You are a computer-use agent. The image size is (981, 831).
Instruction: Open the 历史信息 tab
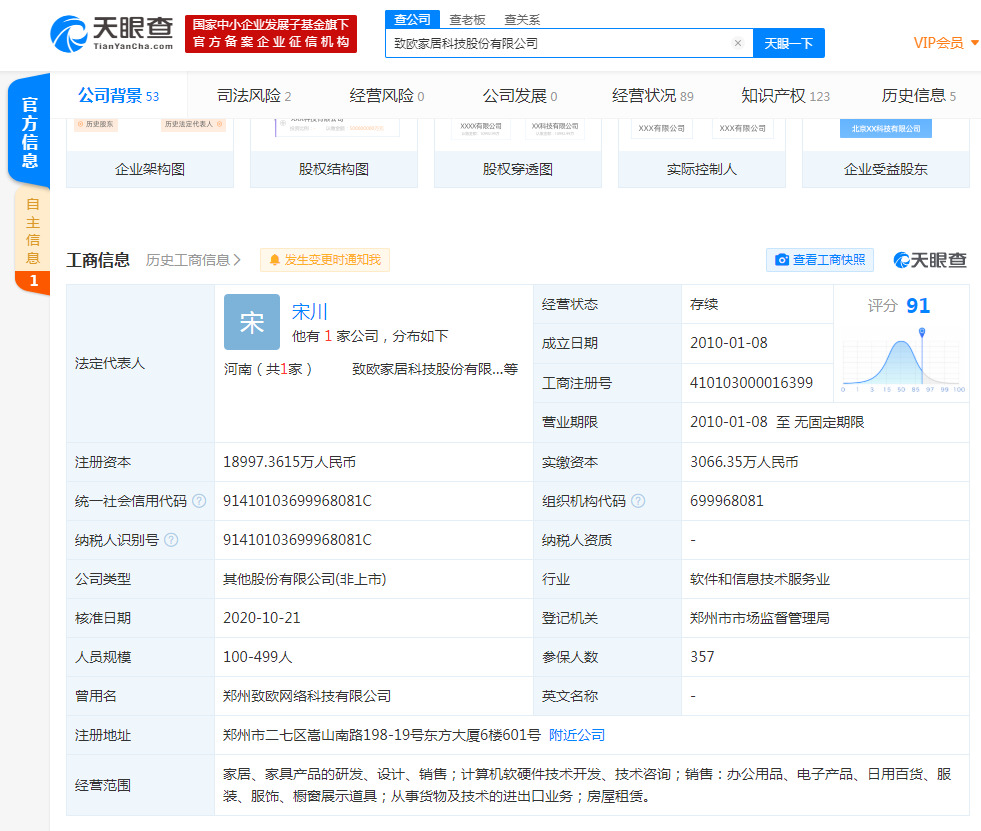918,96
